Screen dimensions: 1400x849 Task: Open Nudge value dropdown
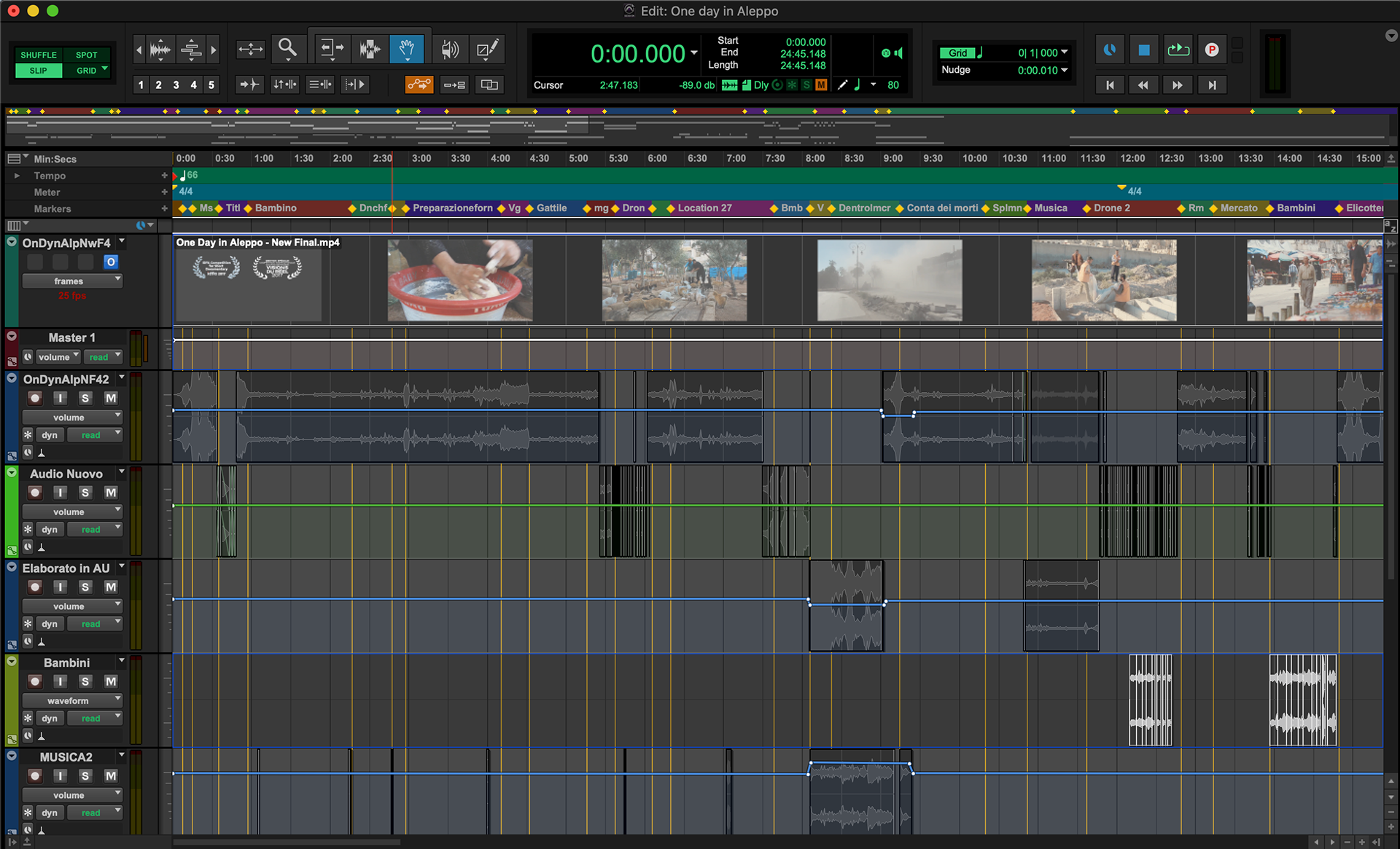click(1065, 70)
